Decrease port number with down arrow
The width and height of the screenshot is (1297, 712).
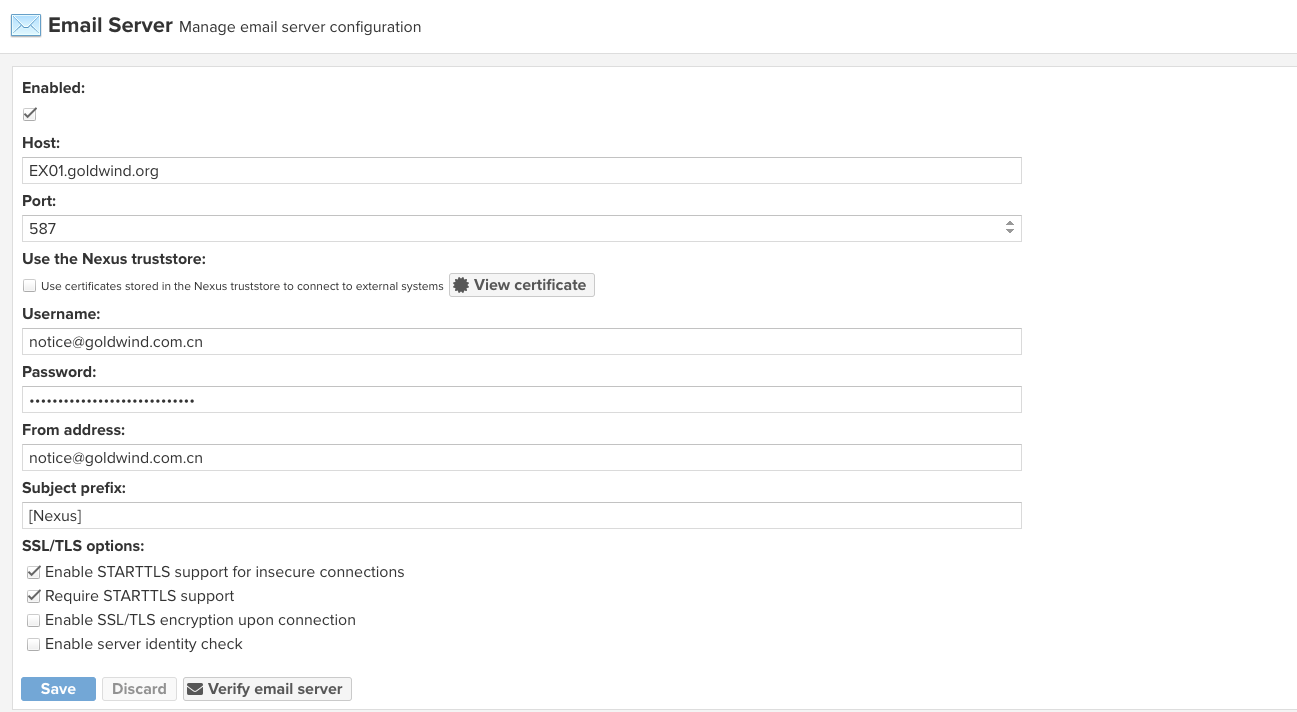pos(1010,233)
